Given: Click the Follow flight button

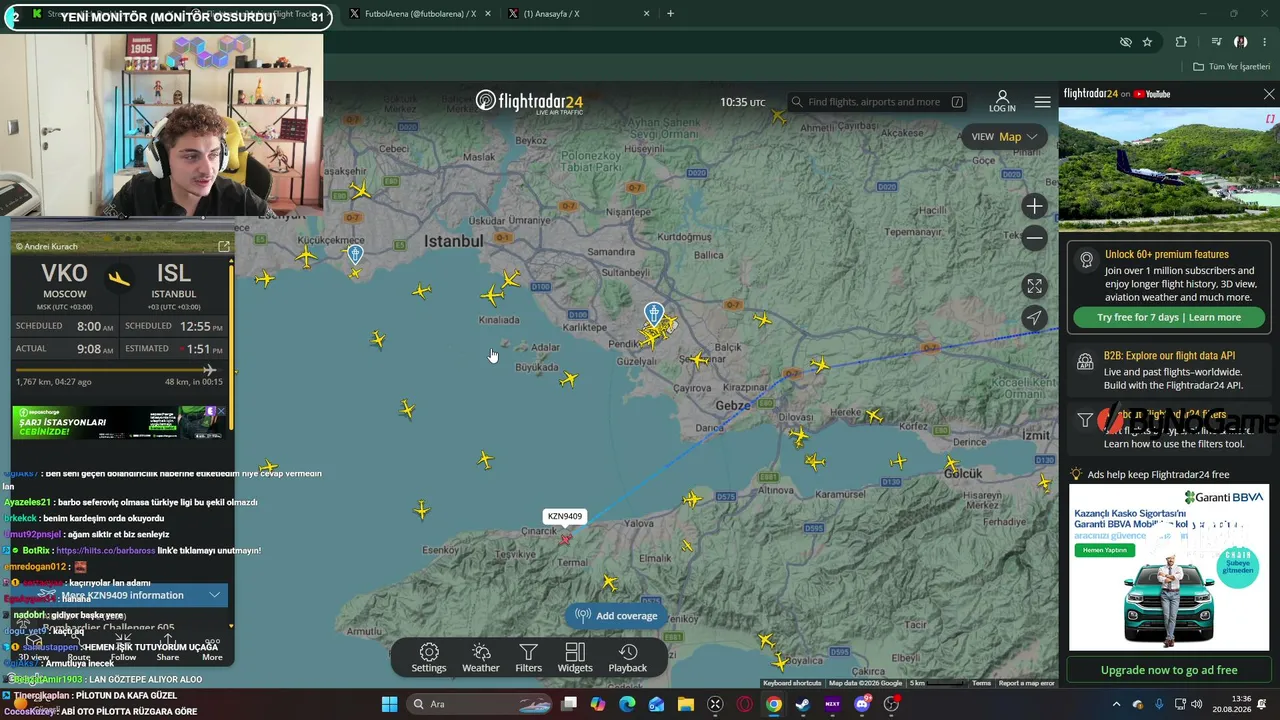Looking at the screenshot, I should pyautogui.click(x=123, y=649).
